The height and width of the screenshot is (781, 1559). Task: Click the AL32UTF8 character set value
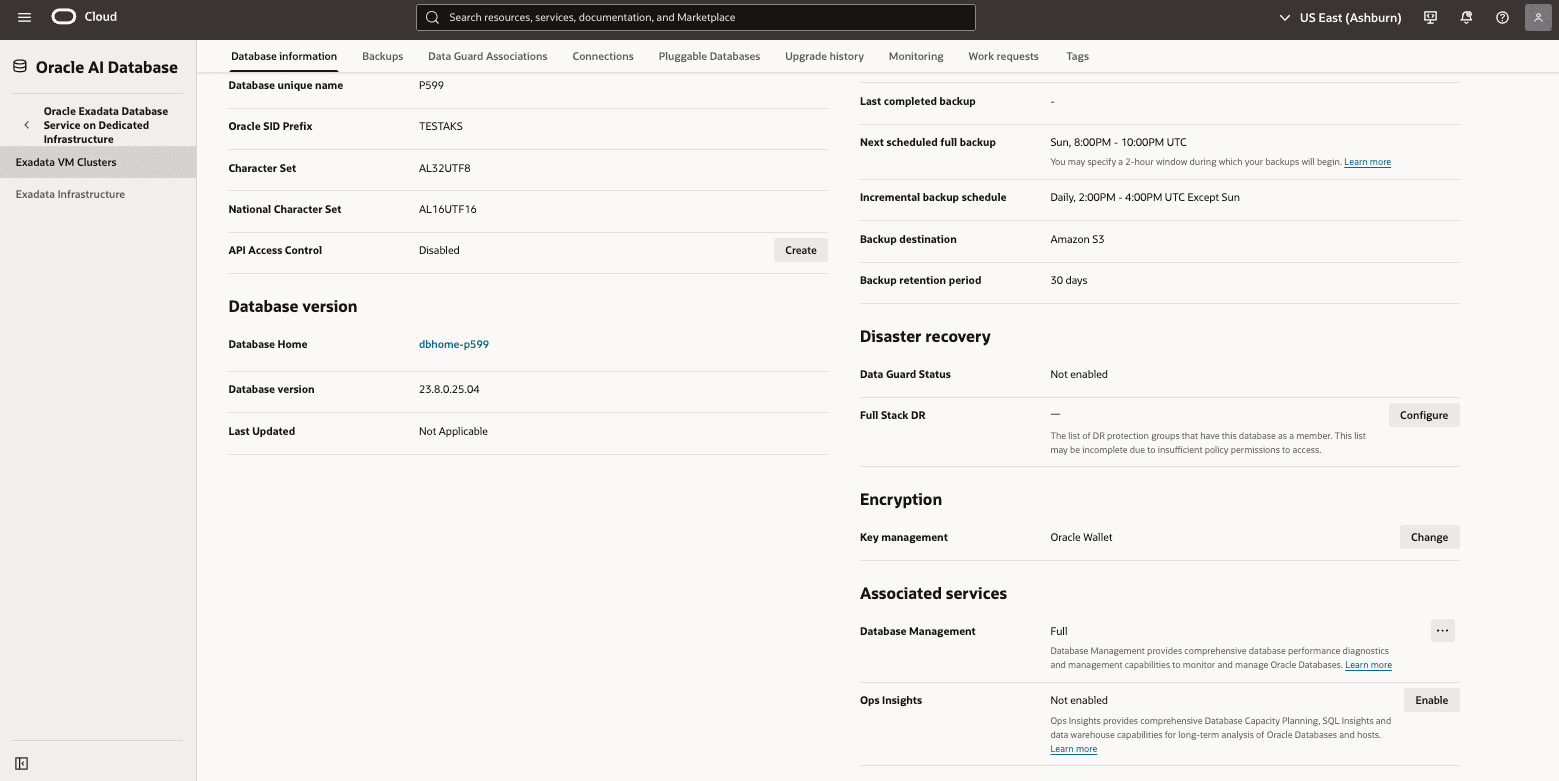pyautogui.click(x=445, y=168)
